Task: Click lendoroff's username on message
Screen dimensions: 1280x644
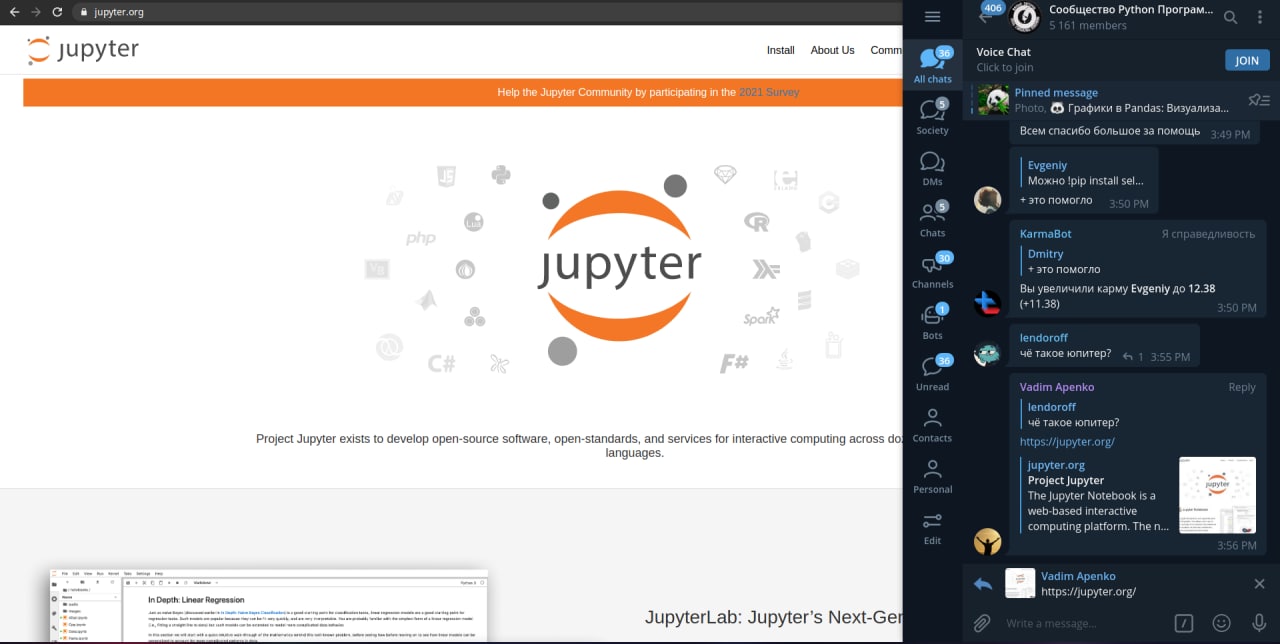Action: [1044, 337]
